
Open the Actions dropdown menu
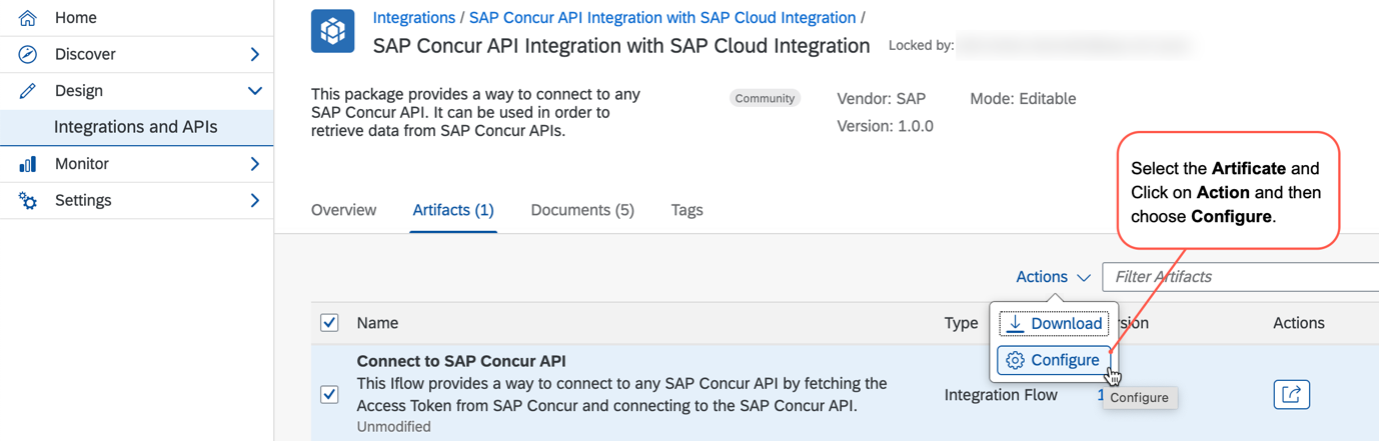pyautogui.click(x=1053, y=277)
